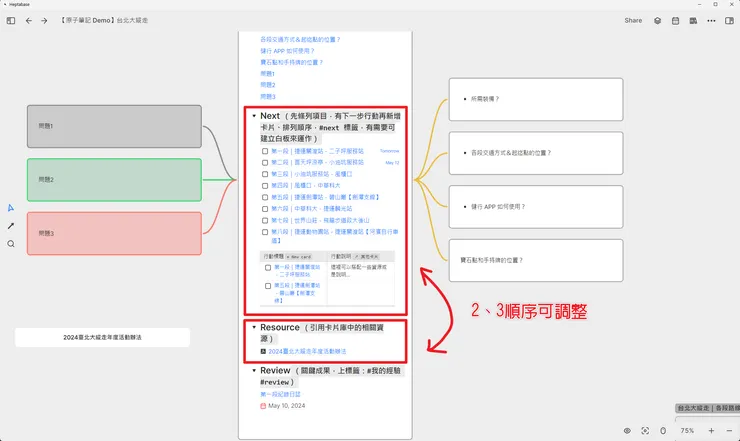Open link 健行 APP 如何使用？
Image resolution: width=740 pixels, height=441 pixels.
pos(287,51)
